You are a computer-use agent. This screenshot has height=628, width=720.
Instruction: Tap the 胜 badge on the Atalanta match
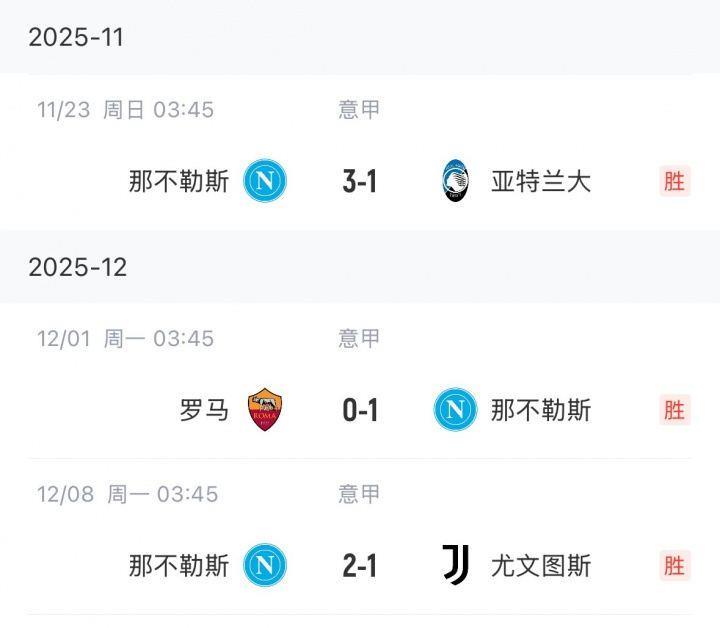pyautogui.click(x=675, y=181)
